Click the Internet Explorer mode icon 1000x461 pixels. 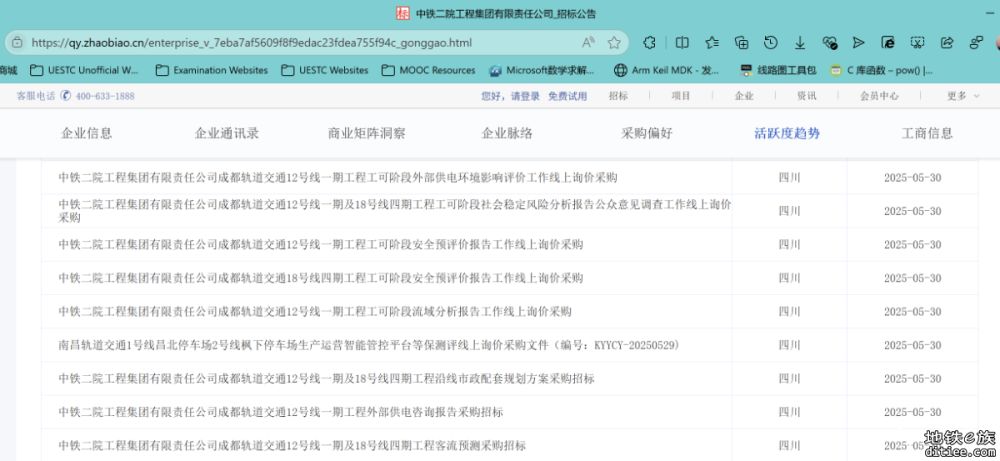(888, 43)
